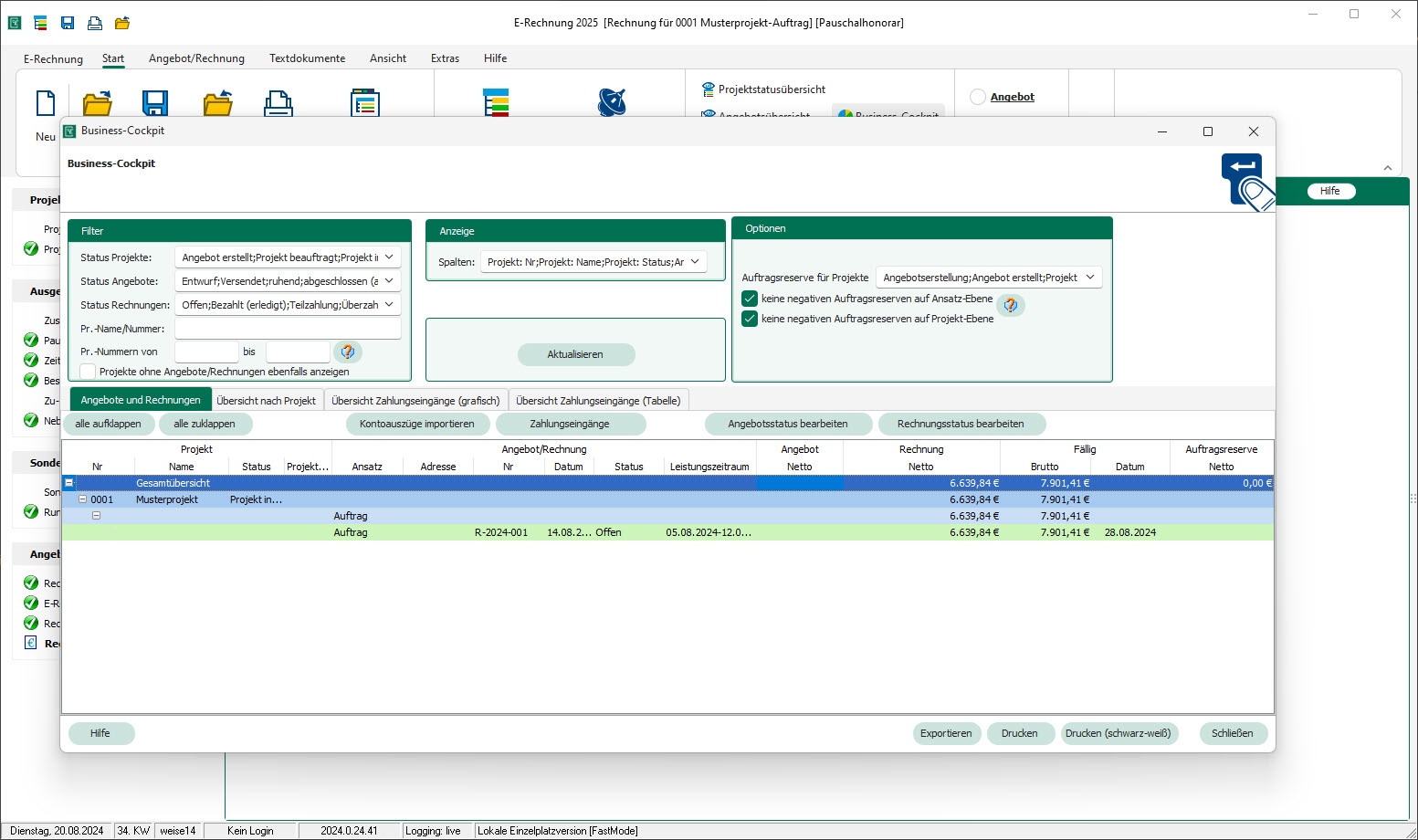Click the satellite dish ribbon icon
The height and width of the screenshot is (840, 1418).
click(x=612, y=101)
